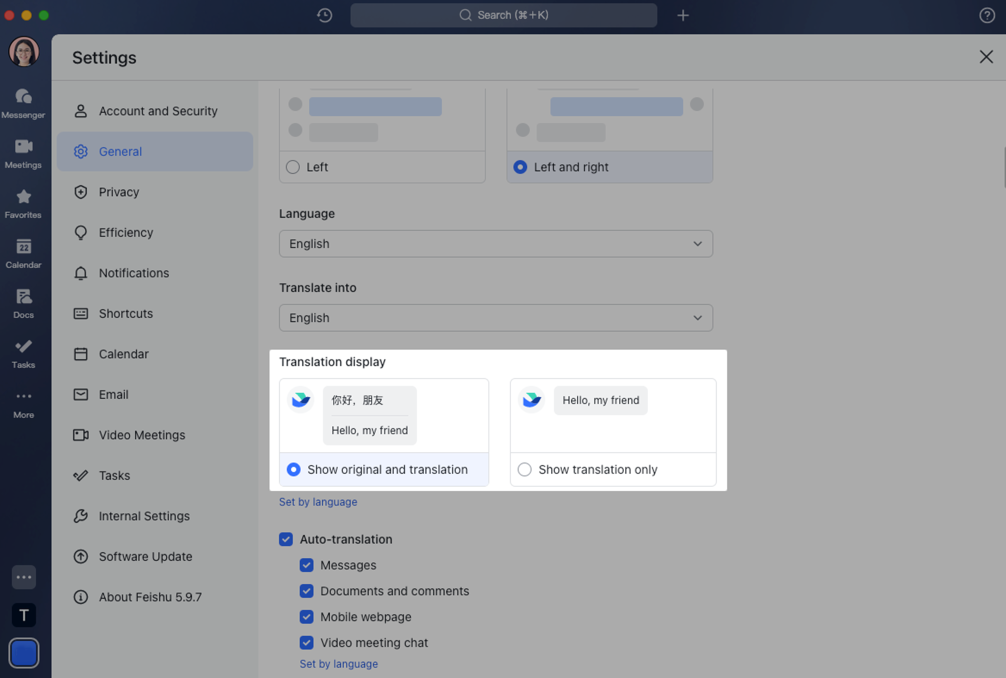The height and width of the screenshot is (678, 1006).
Task: Open the help question mark icon
Action: click(x=987, y=15)
